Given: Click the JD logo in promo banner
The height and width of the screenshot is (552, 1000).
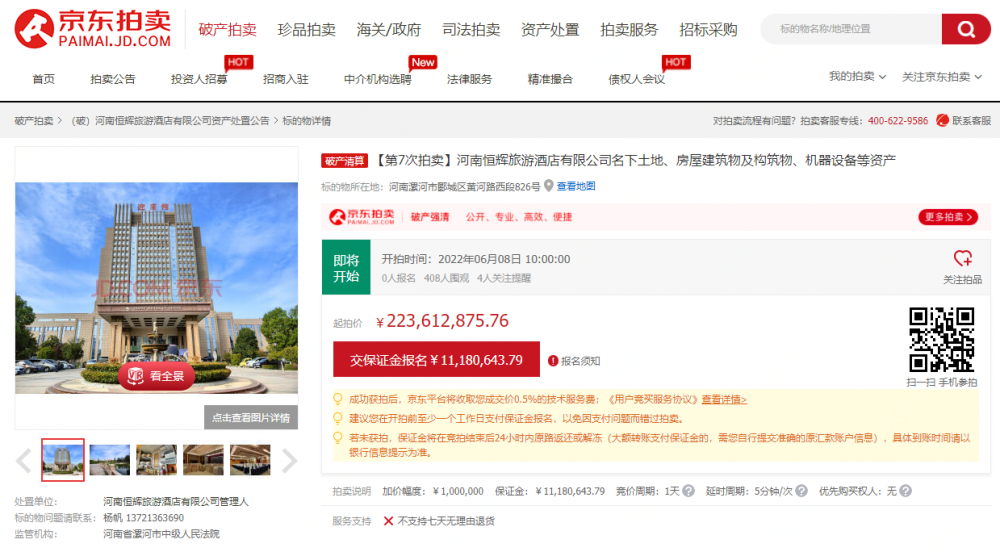Looking at the screenshot, I should (362, 217).
